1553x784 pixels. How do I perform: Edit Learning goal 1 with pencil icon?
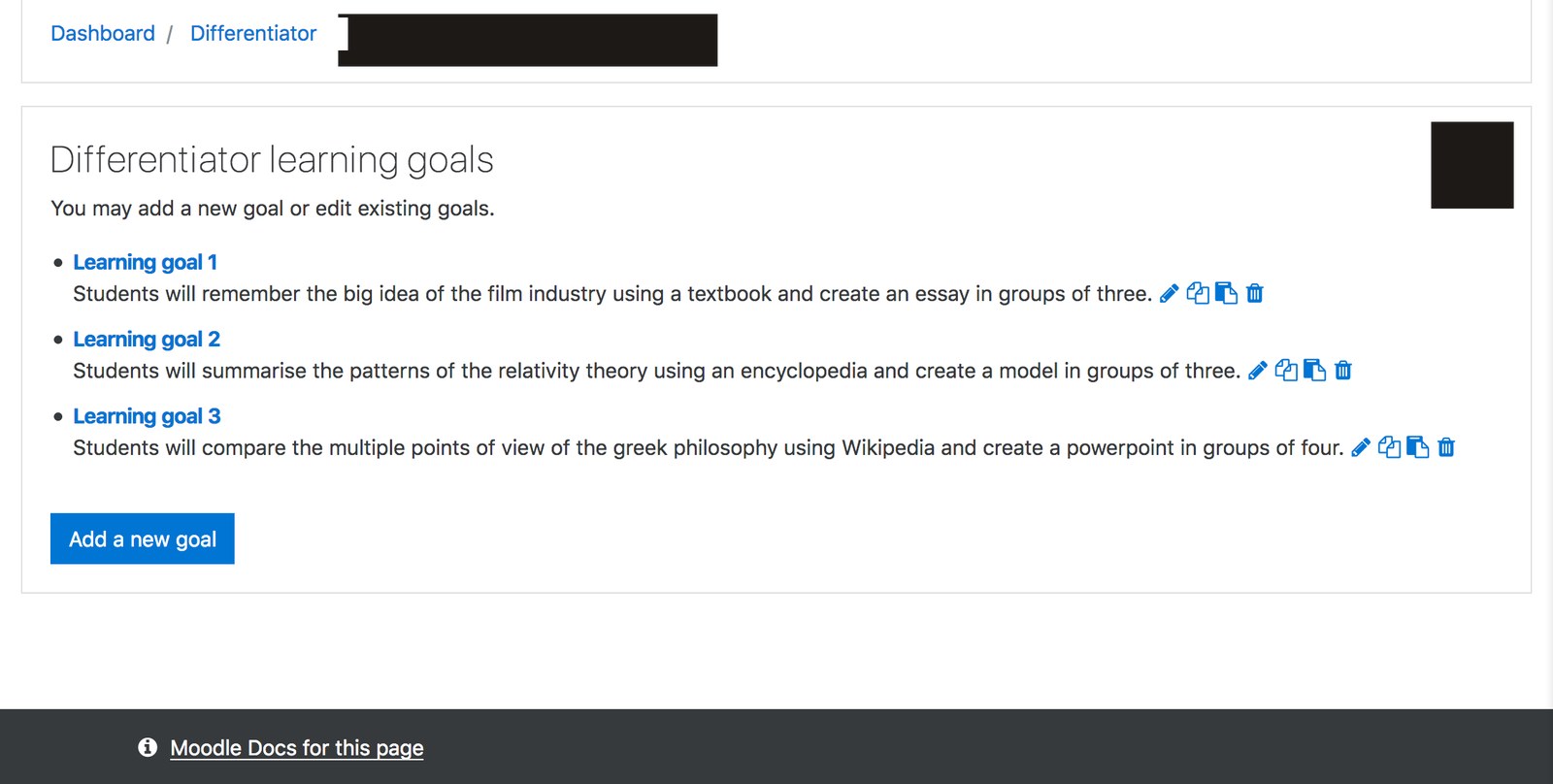point(1170,293)
